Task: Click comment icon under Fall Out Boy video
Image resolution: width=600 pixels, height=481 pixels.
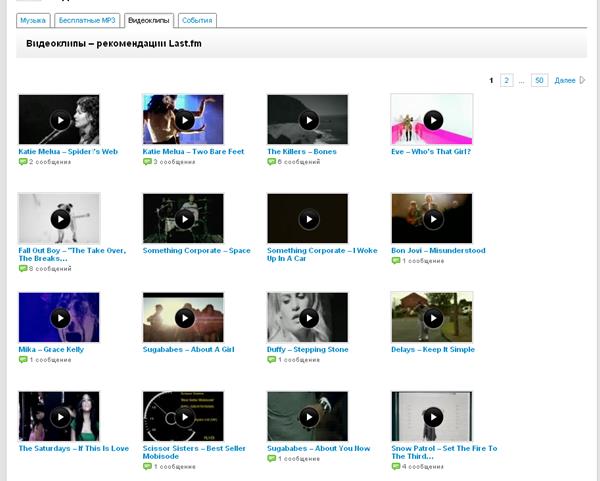Action: point(23,268)
